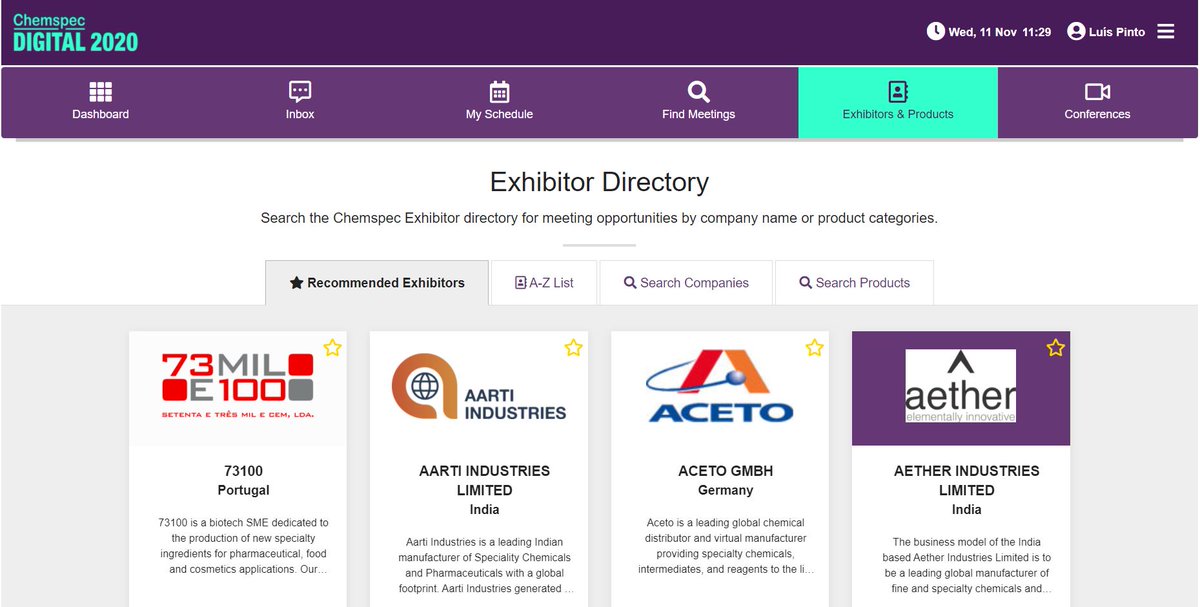Open the Aceto logo thumbnail
This screenshot has width=1200, height=607.
(x=720, y=386)
